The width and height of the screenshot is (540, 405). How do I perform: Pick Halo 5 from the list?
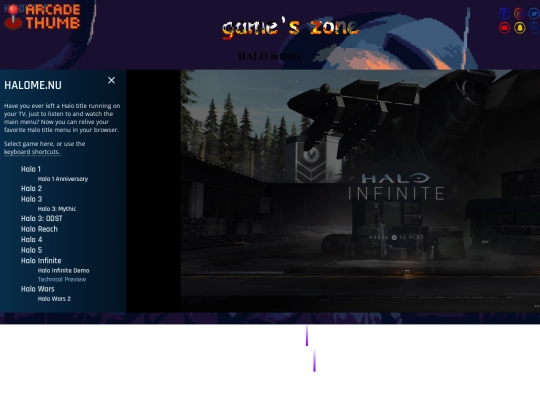pyautogui.click(x=31, y=250)
